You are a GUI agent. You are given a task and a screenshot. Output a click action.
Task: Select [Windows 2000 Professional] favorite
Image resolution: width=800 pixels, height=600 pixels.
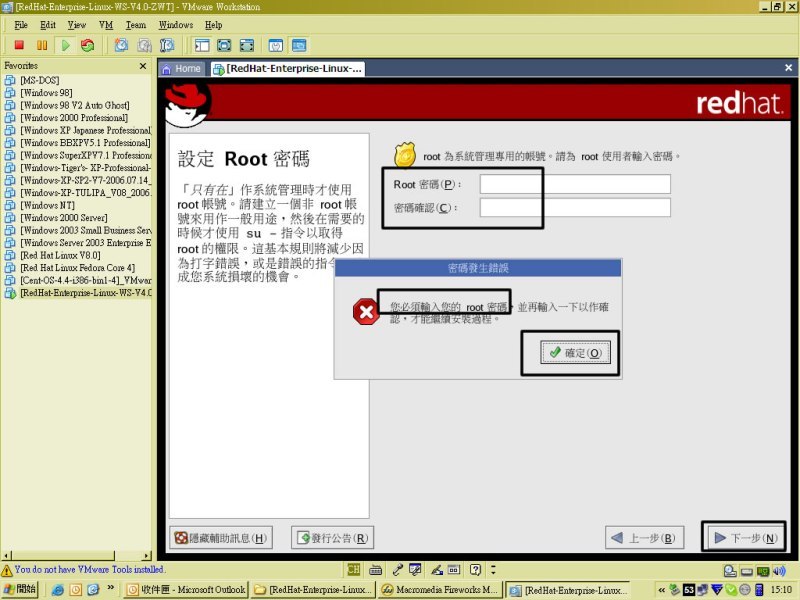74,117
